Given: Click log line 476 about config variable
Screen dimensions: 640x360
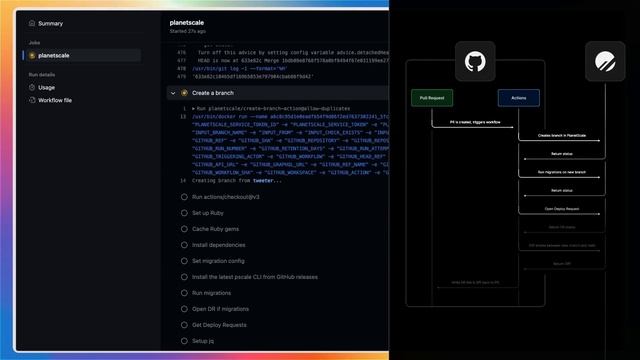Looking at the screenshot, I should 282,53.
